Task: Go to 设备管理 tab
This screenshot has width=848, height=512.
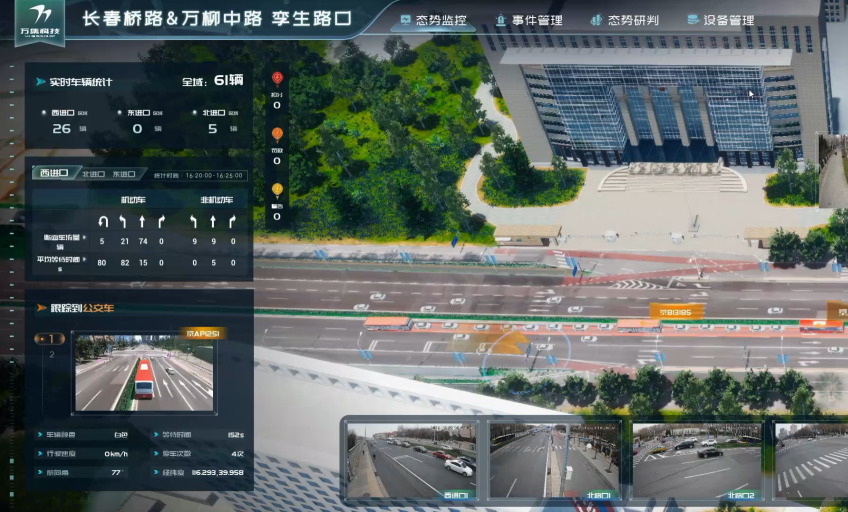Action: click(x=720, y=20)
